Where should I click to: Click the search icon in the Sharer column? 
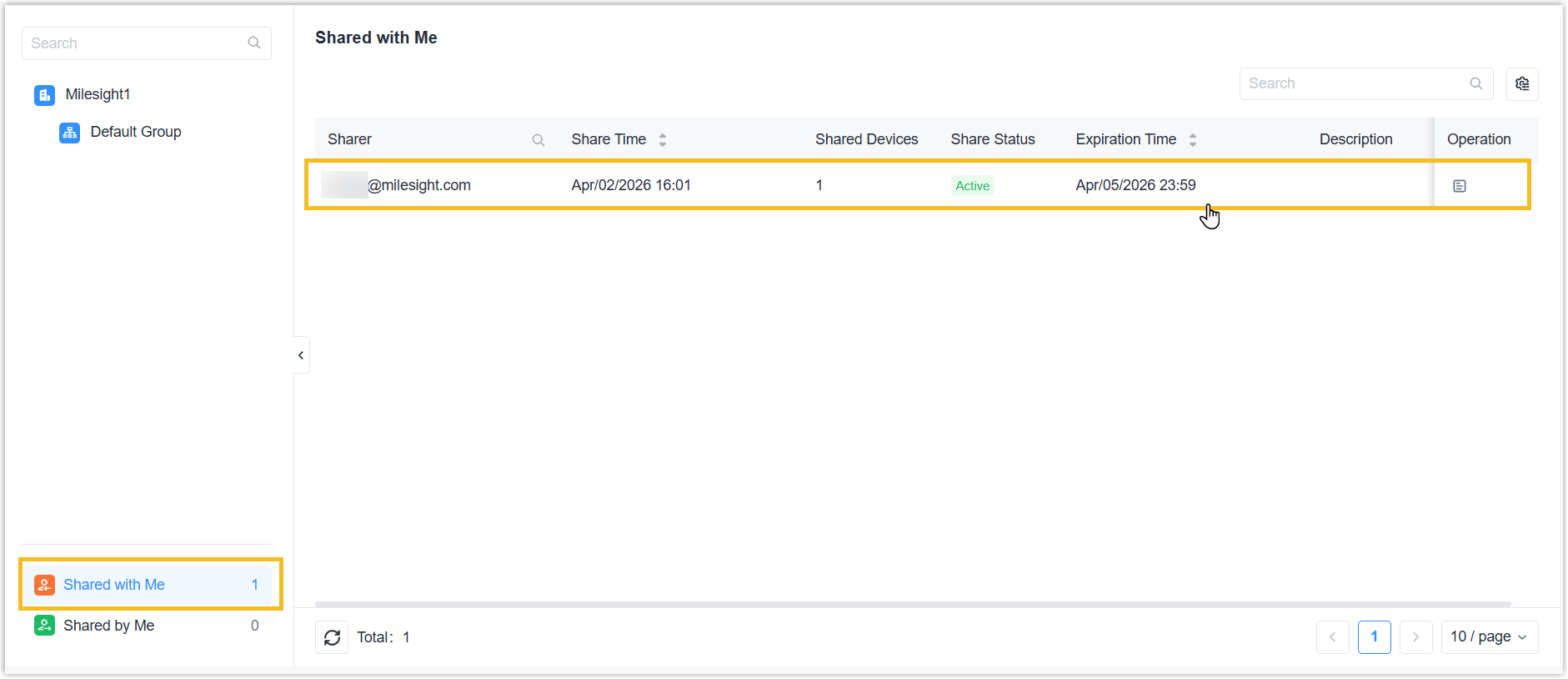[539, 140]
